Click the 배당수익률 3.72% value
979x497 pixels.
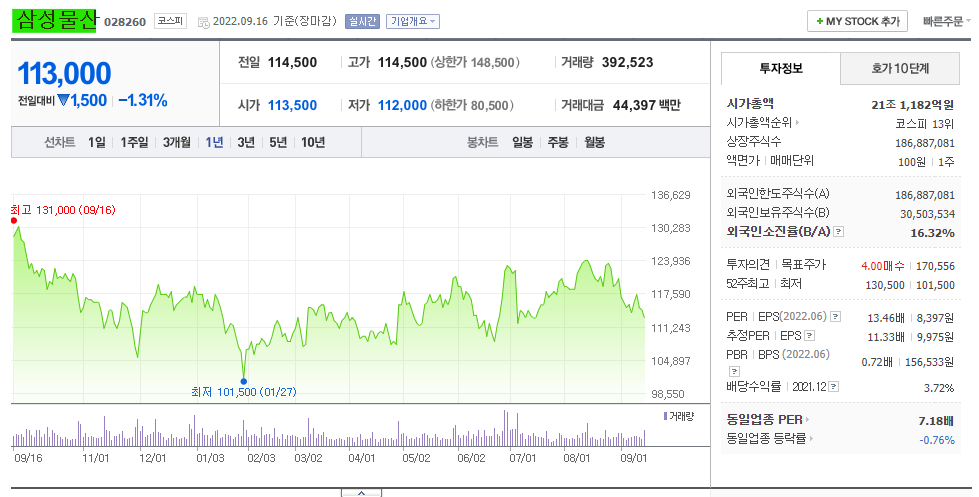click(939, 388)
